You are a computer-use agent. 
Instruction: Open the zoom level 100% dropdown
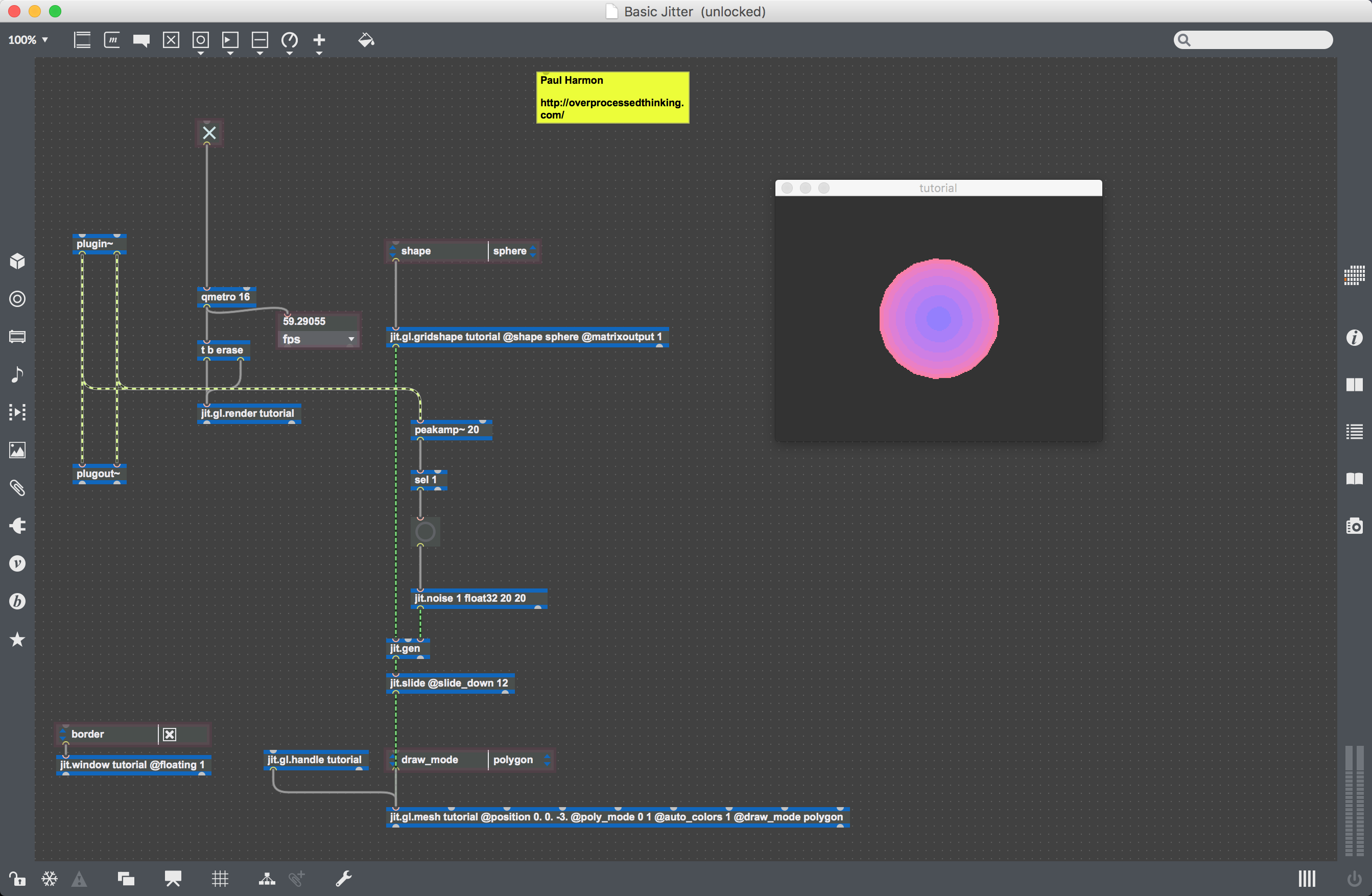(28, 40)
